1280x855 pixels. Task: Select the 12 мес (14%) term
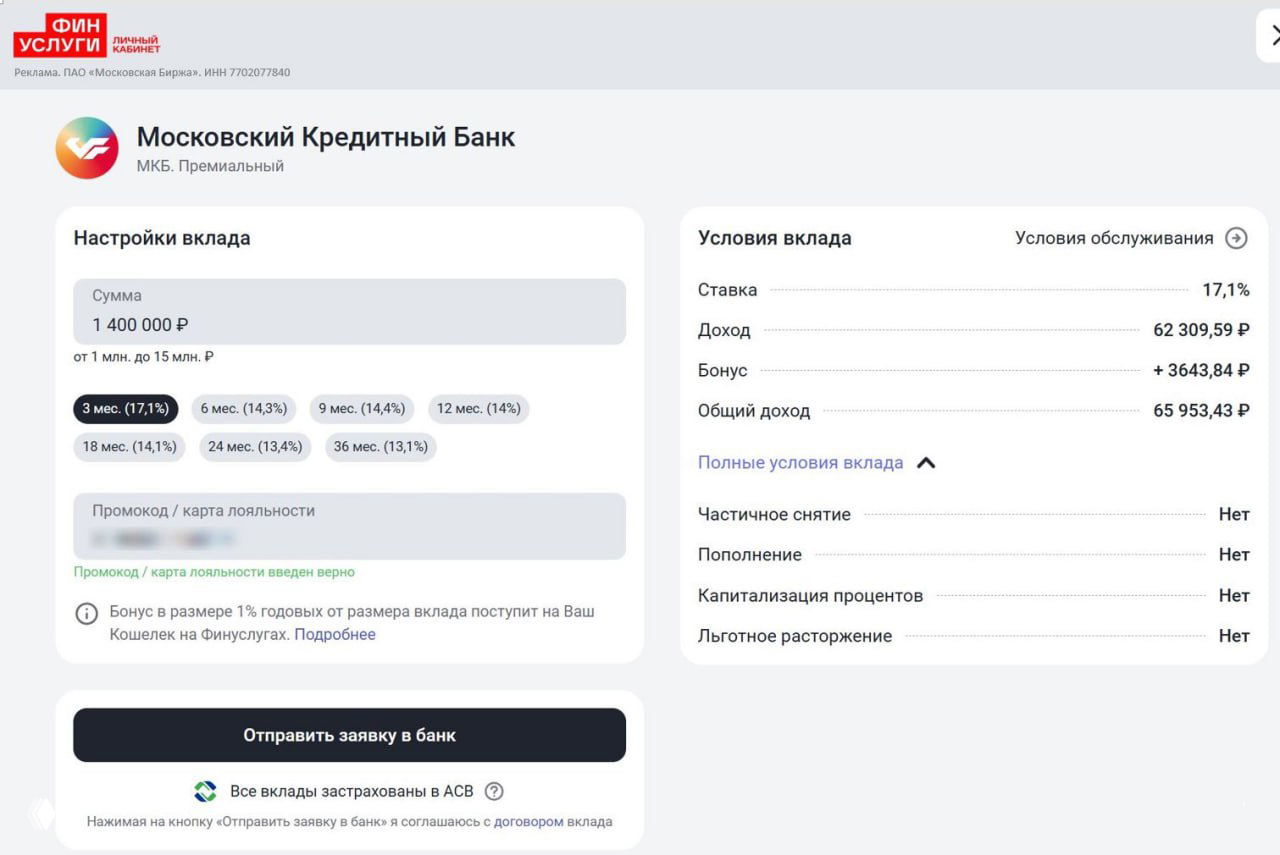pos(479,408)
